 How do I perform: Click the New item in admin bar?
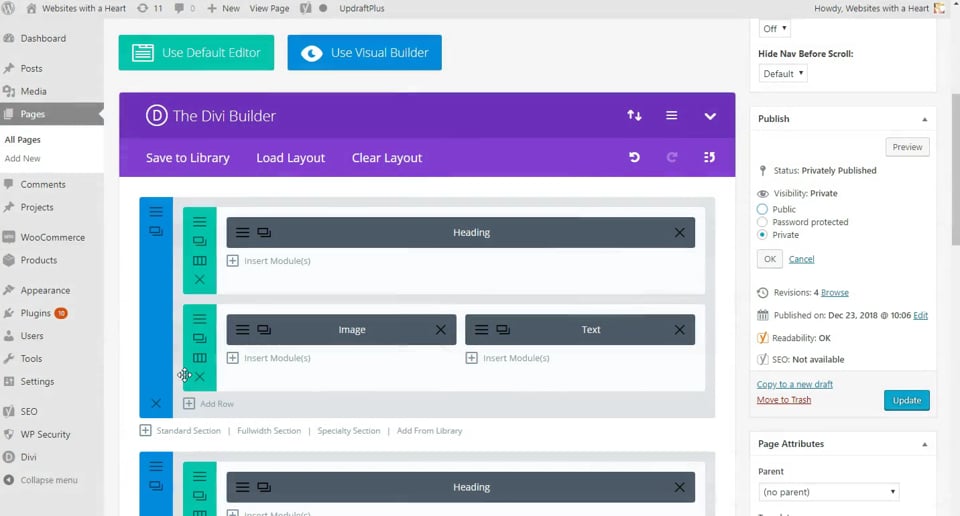point(223,9)
